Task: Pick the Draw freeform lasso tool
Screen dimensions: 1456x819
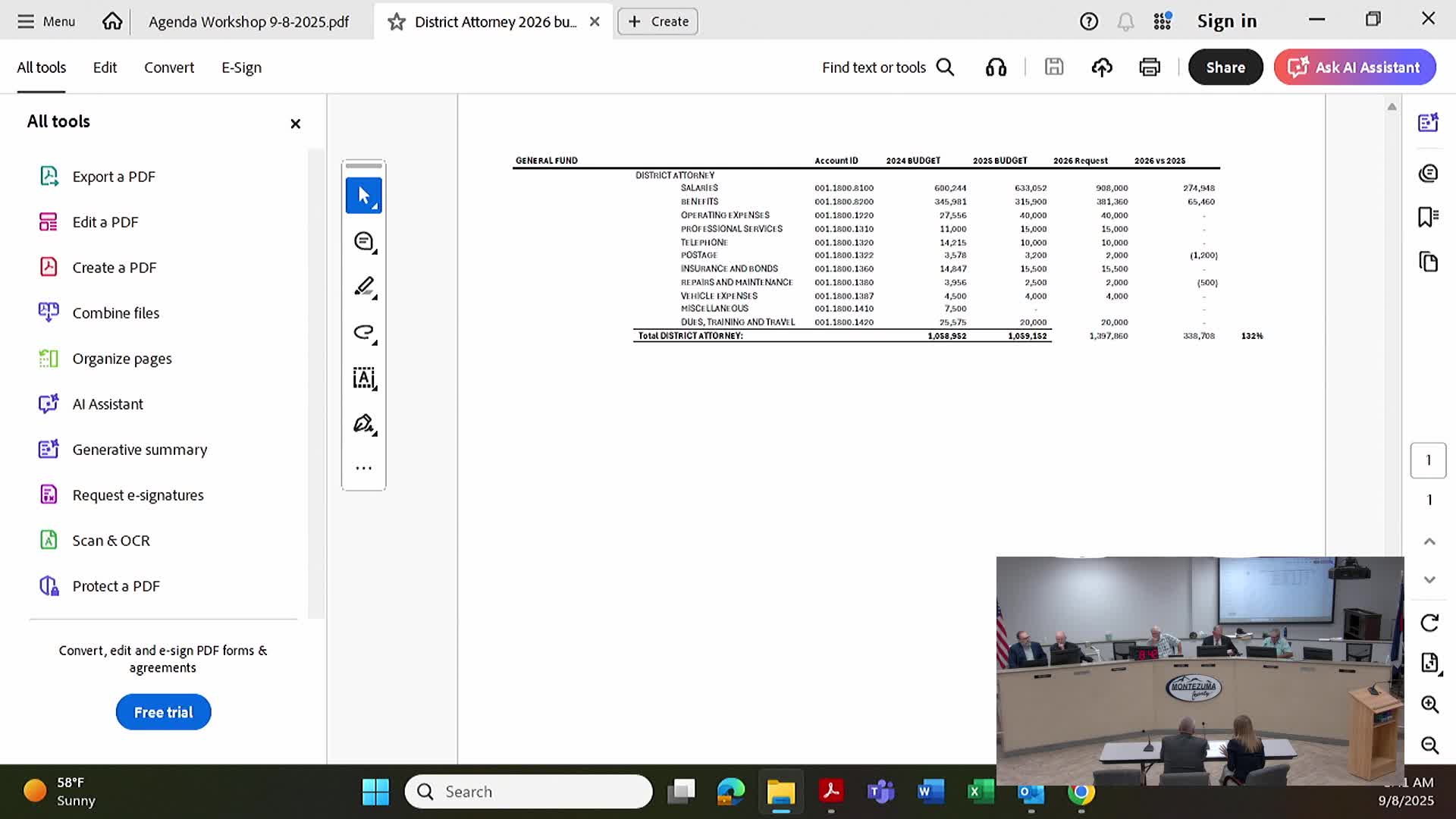Action: point(364,332)
